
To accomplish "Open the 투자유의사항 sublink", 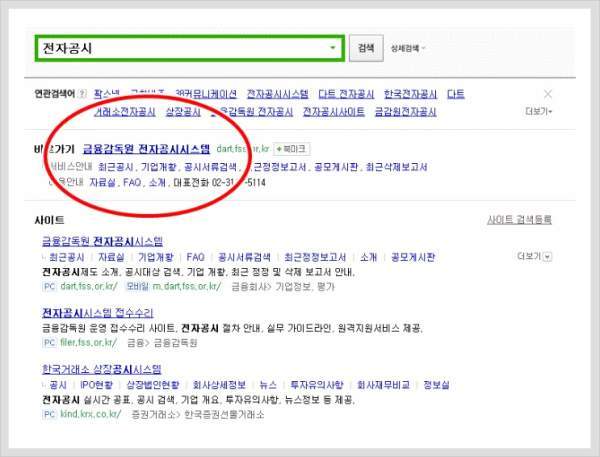I will (x=317, y=385).
